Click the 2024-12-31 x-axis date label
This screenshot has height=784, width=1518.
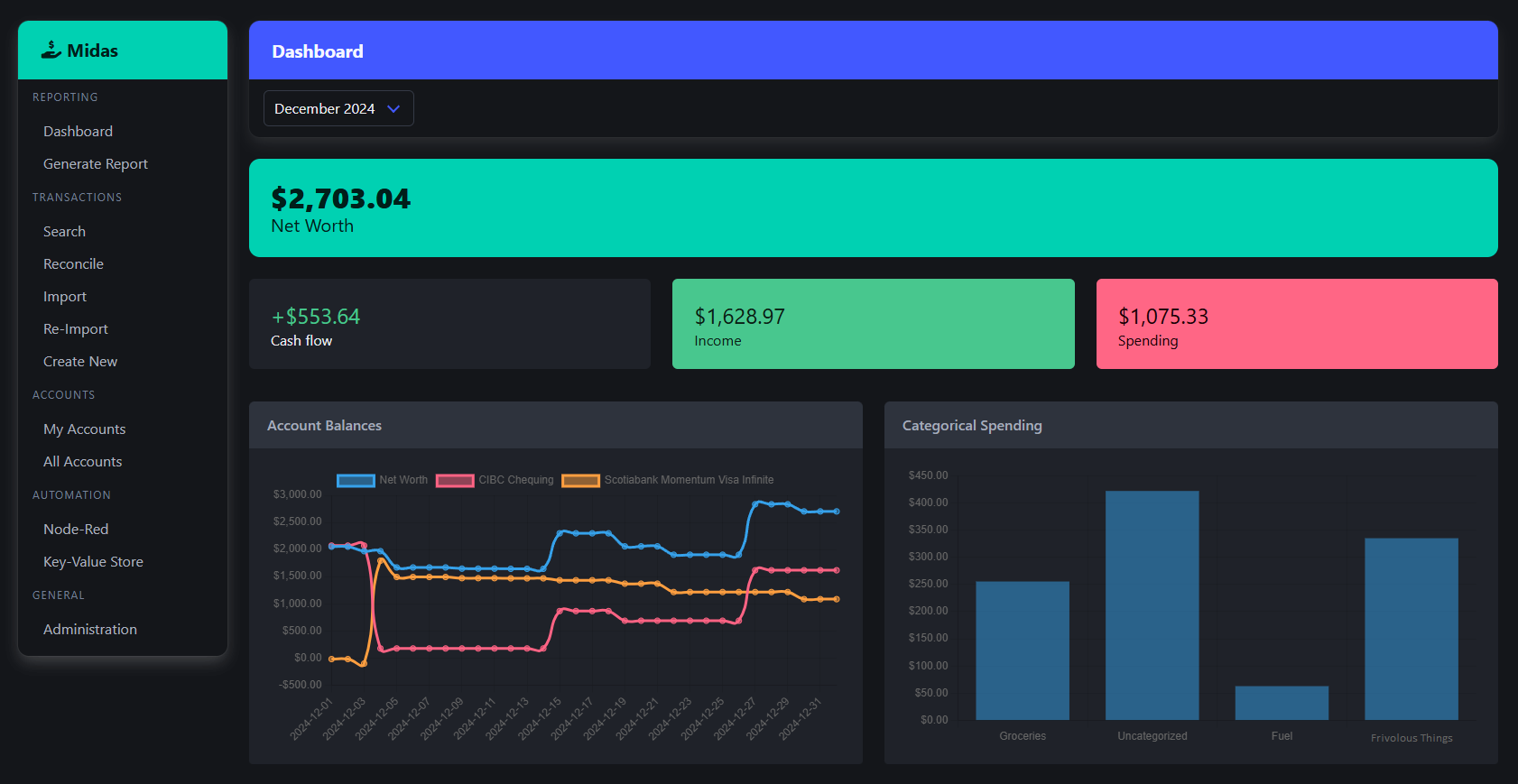click(x=800, y=719)
